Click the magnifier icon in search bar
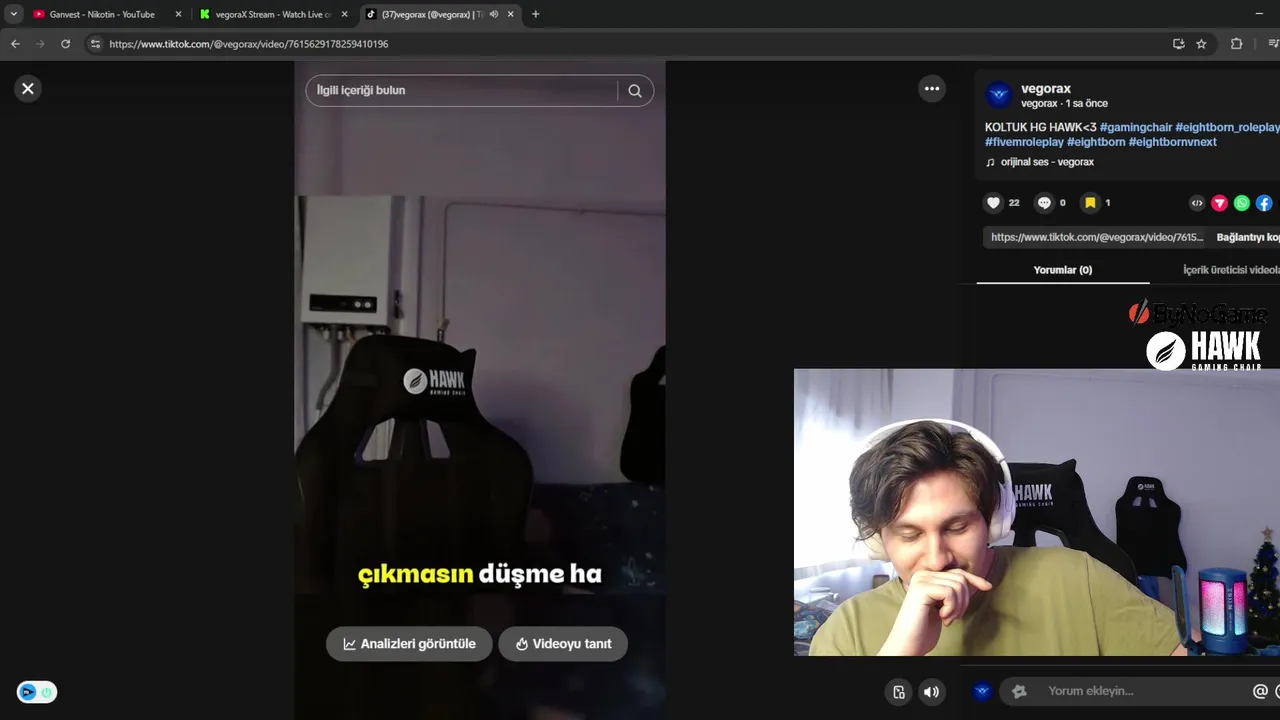 [x=635, y=91]
